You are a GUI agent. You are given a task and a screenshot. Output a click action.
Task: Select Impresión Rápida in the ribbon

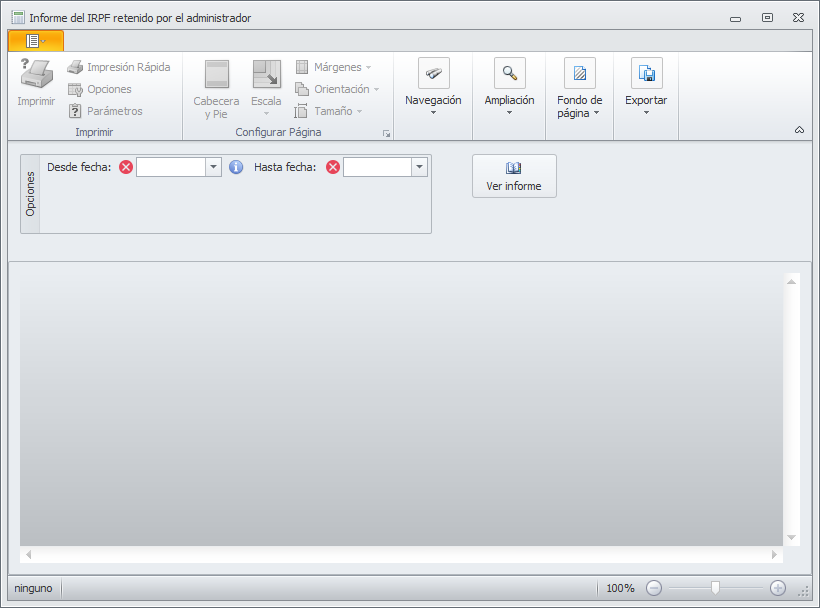[119, 67]
